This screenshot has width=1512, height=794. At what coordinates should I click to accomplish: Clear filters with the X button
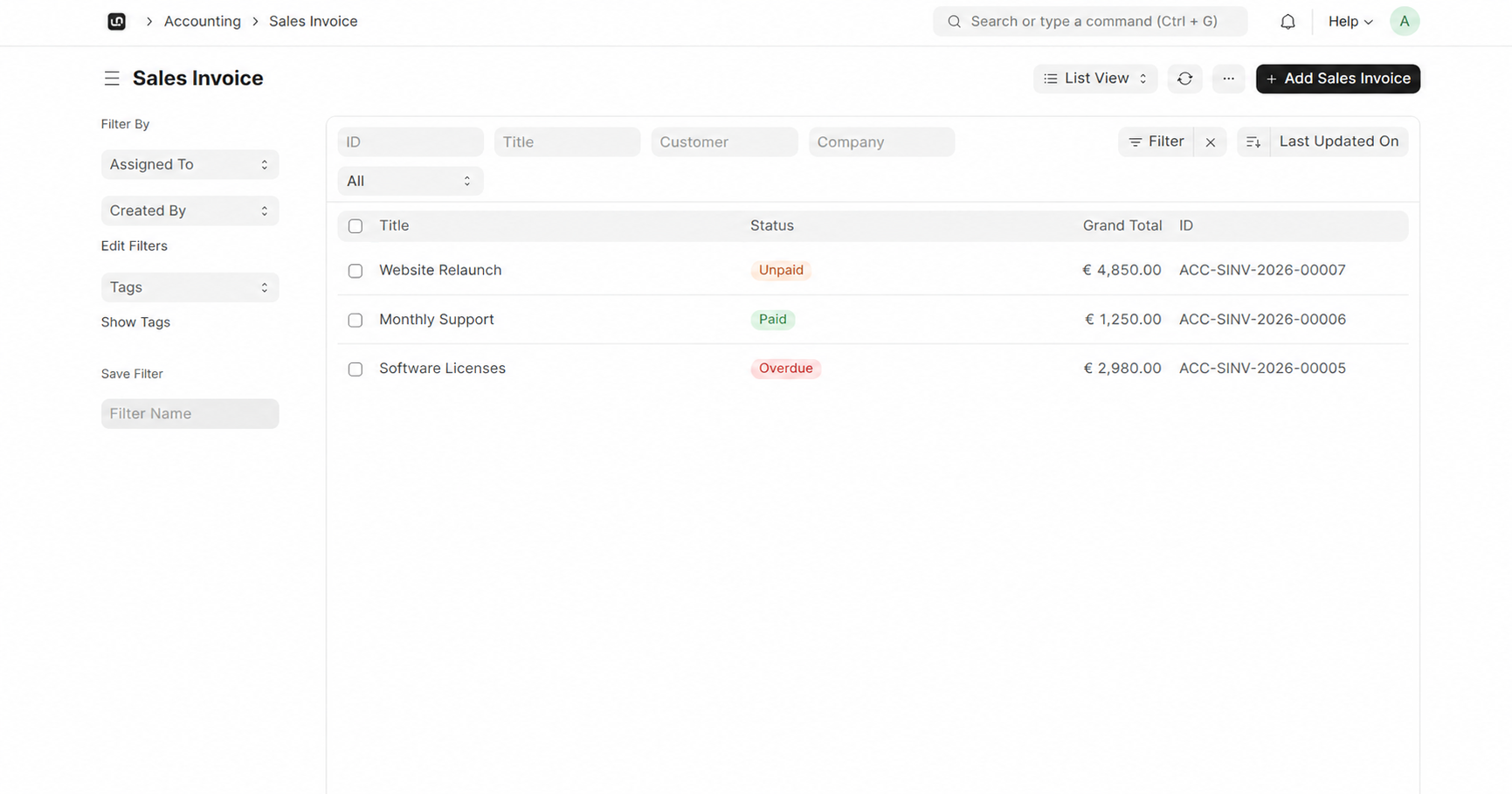click(1210, 142)
